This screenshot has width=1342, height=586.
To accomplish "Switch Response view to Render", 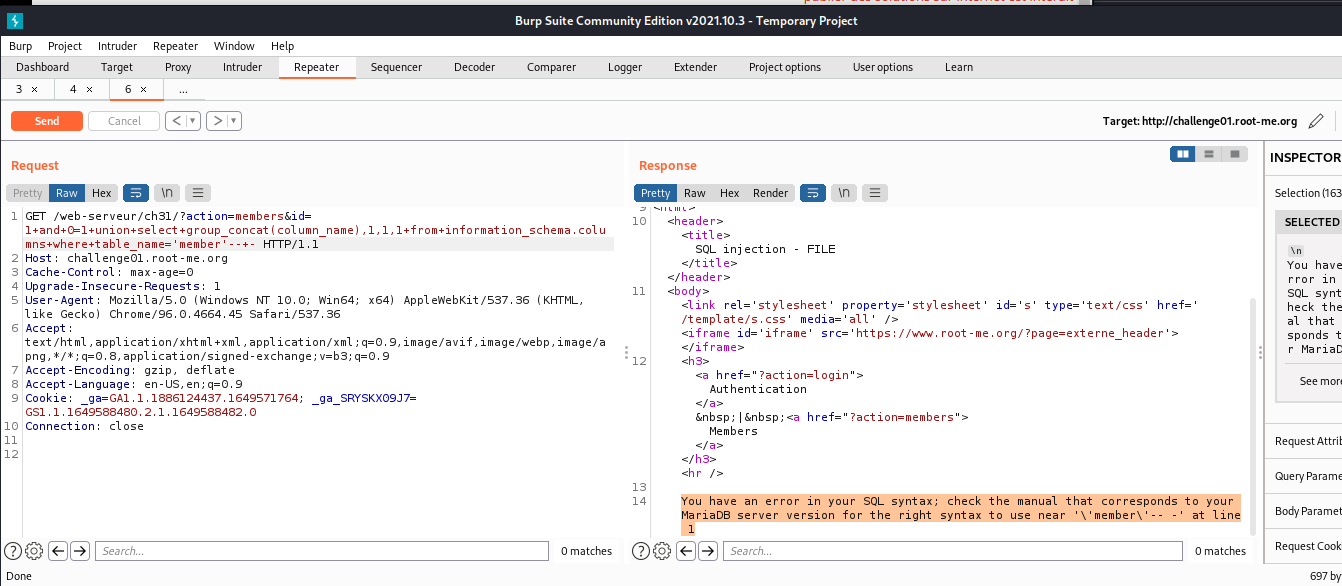I will tap(770, 193).
